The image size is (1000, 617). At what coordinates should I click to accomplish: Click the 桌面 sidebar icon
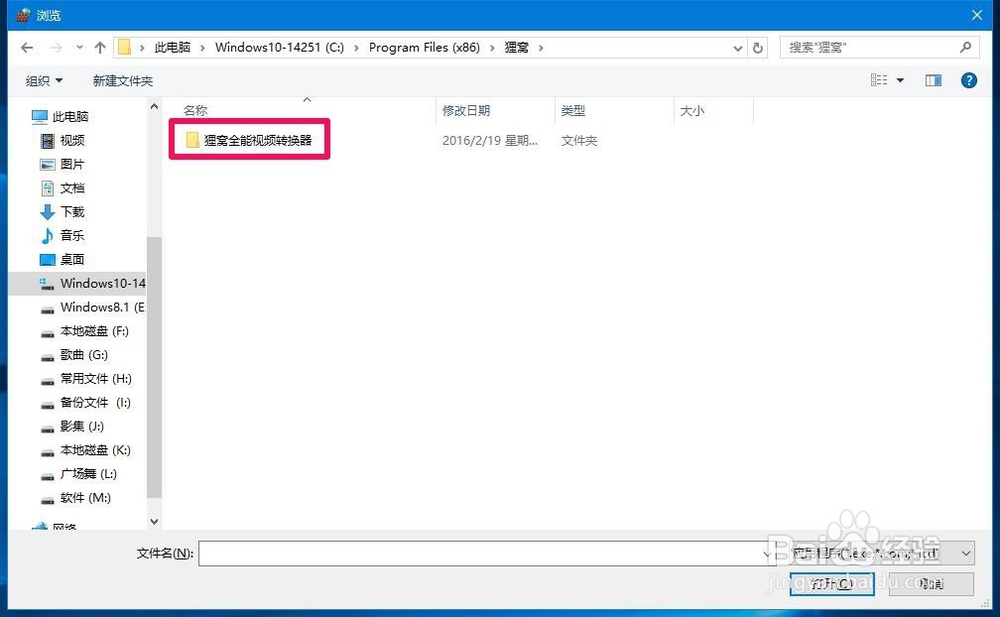tap(48, 259)
